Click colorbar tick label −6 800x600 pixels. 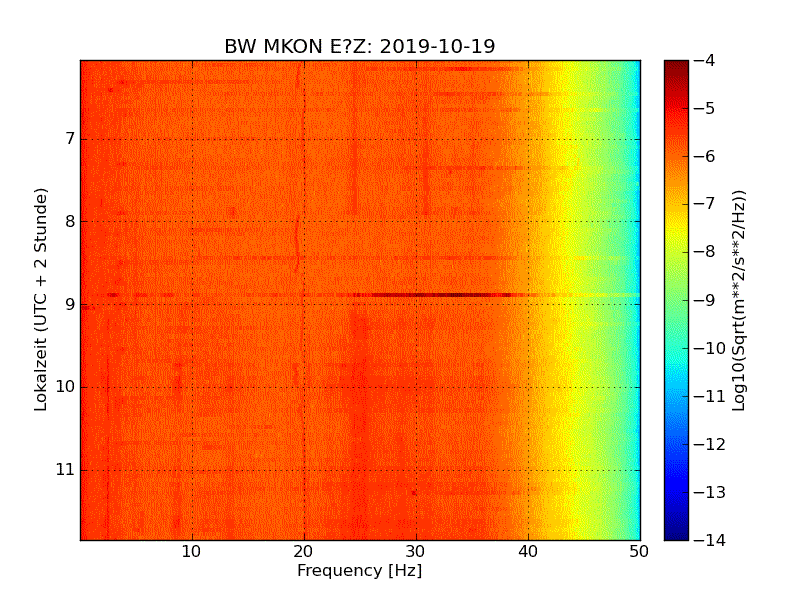705,157
